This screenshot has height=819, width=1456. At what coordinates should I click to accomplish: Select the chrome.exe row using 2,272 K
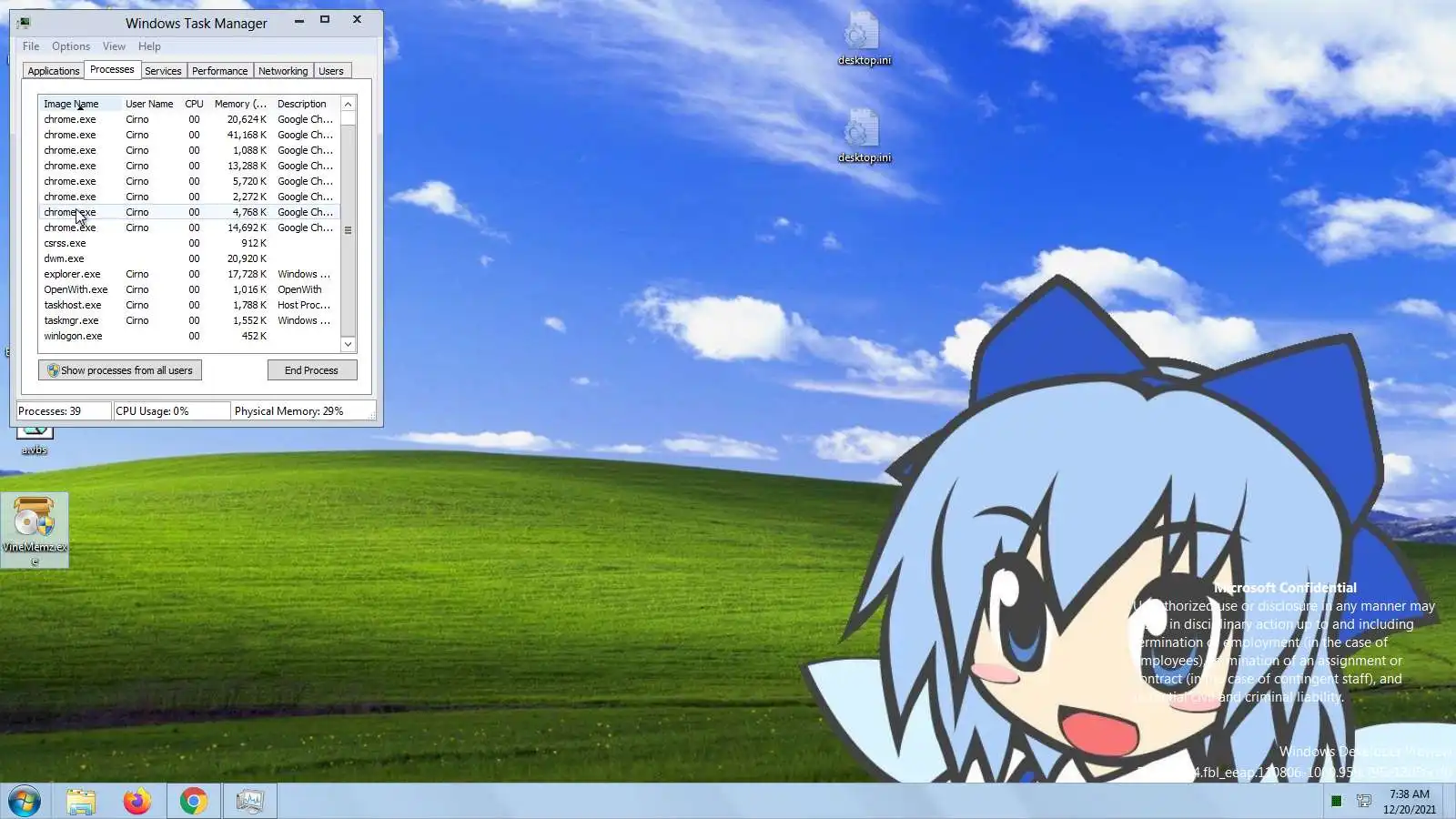[189, 197]
